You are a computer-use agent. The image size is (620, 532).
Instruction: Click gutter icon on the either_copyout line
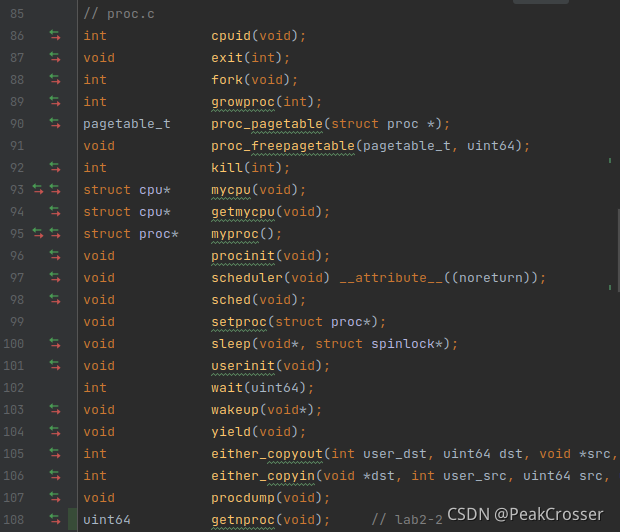coord(55,454)
